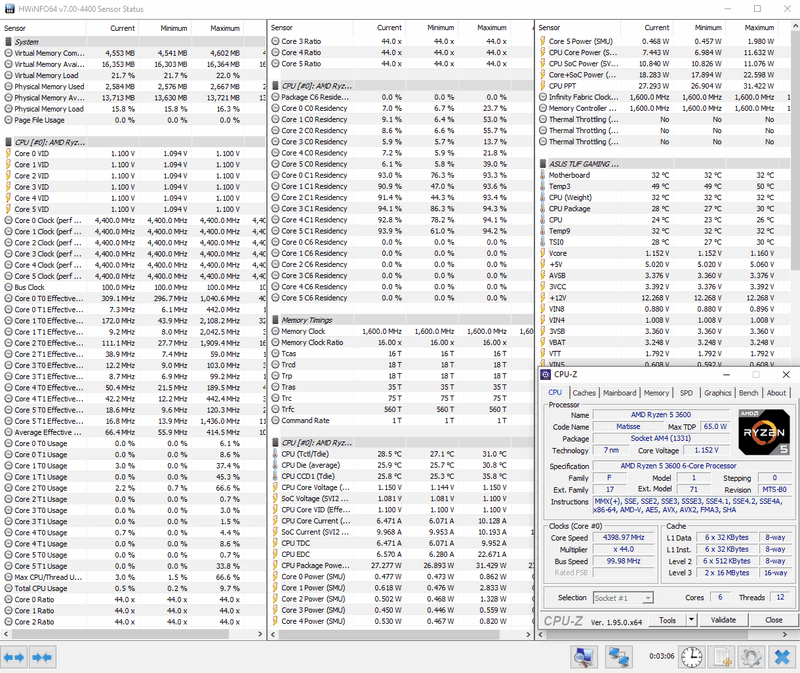
Task: Click the Tools button in CPU-Z
Action: [667, 620]
